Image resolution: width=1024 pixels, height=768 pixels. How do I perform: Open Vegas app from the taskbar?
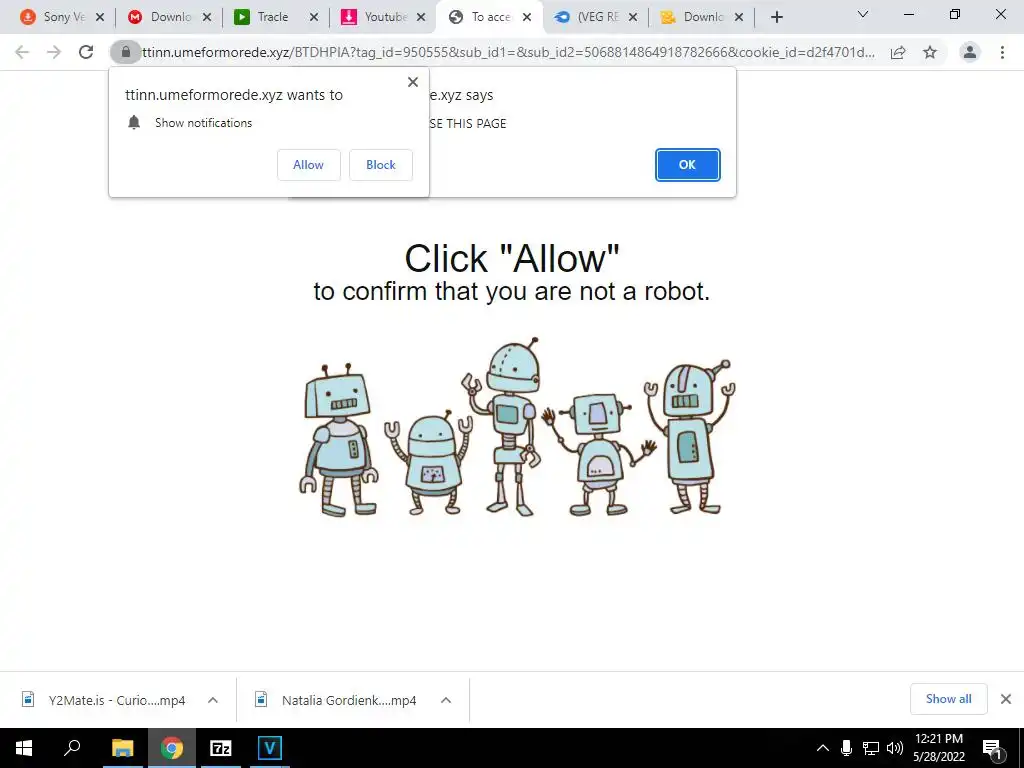coord(270,748)
